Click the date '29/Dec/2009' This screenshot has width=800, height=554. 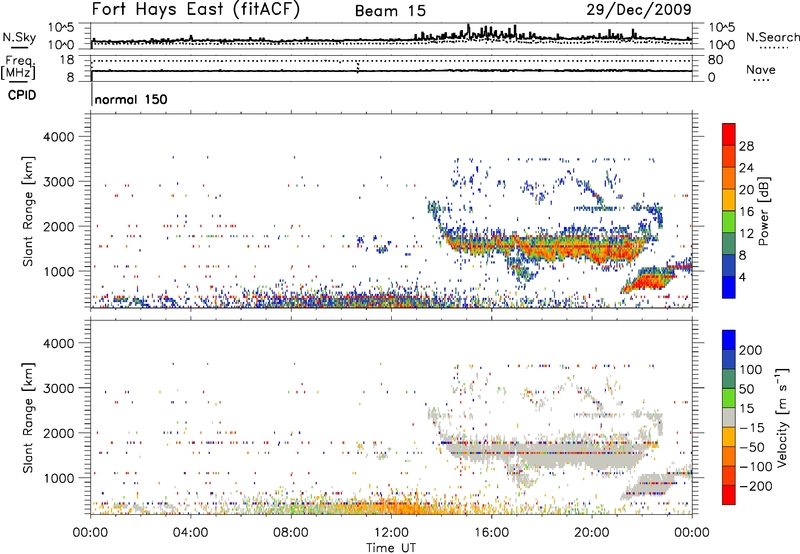pos(639,9)
